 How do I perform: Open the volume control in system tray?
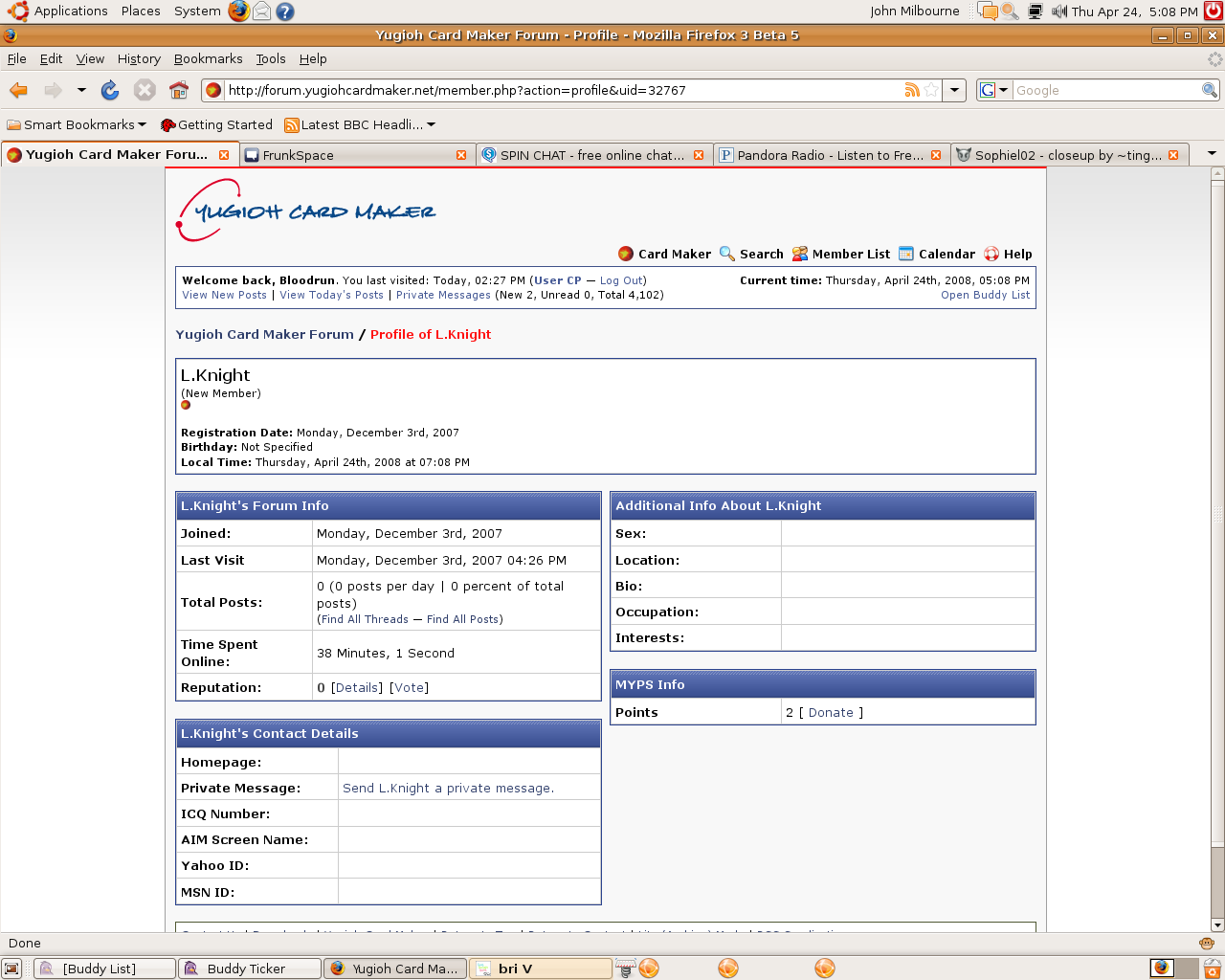click(x=1059, y=11)
